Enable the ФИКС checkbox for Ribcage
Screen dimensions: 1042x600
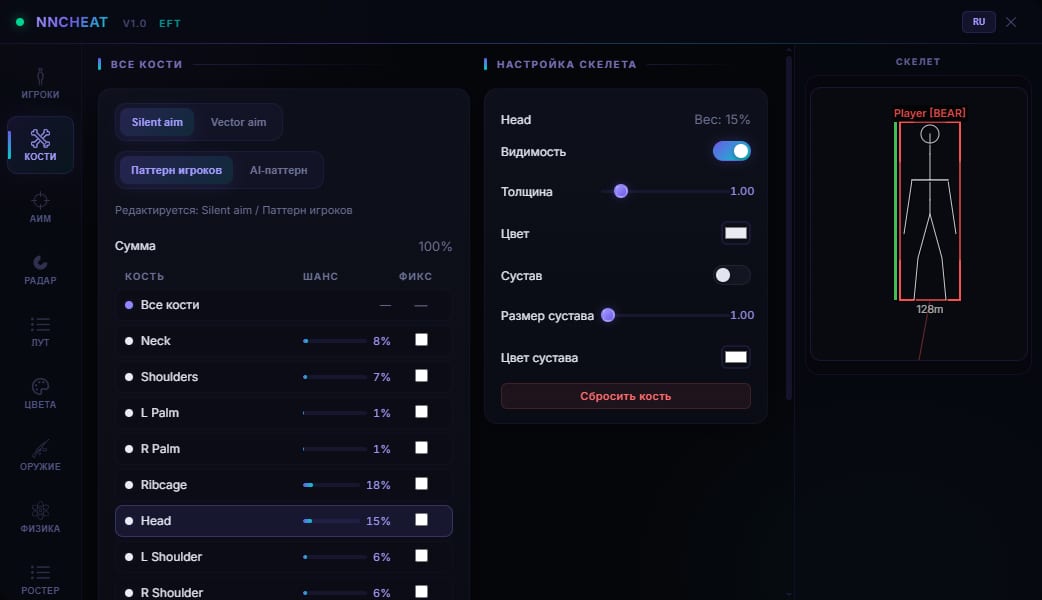(x=421, y=483)
